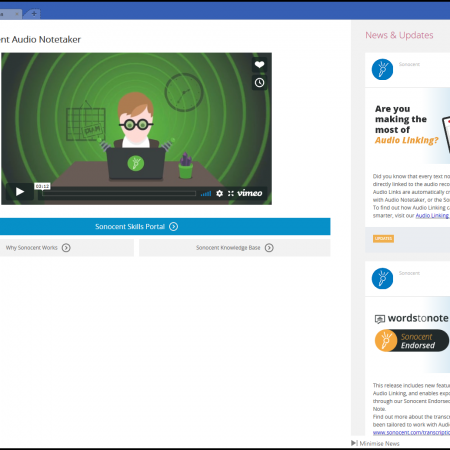Click the Audio Notetaker page title

tap(40, 40)
